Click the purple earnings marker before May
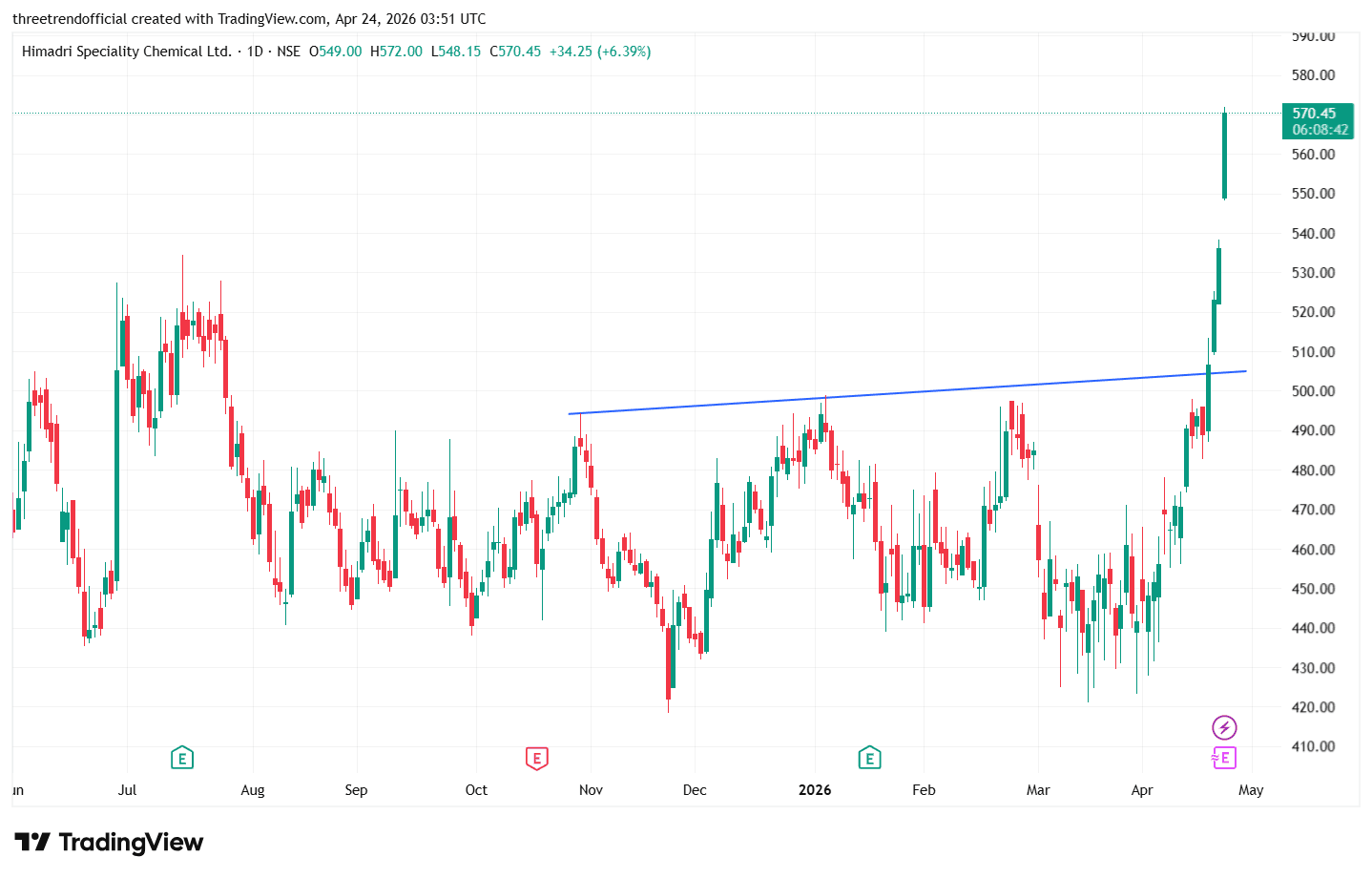 (x=1224, y=759)
